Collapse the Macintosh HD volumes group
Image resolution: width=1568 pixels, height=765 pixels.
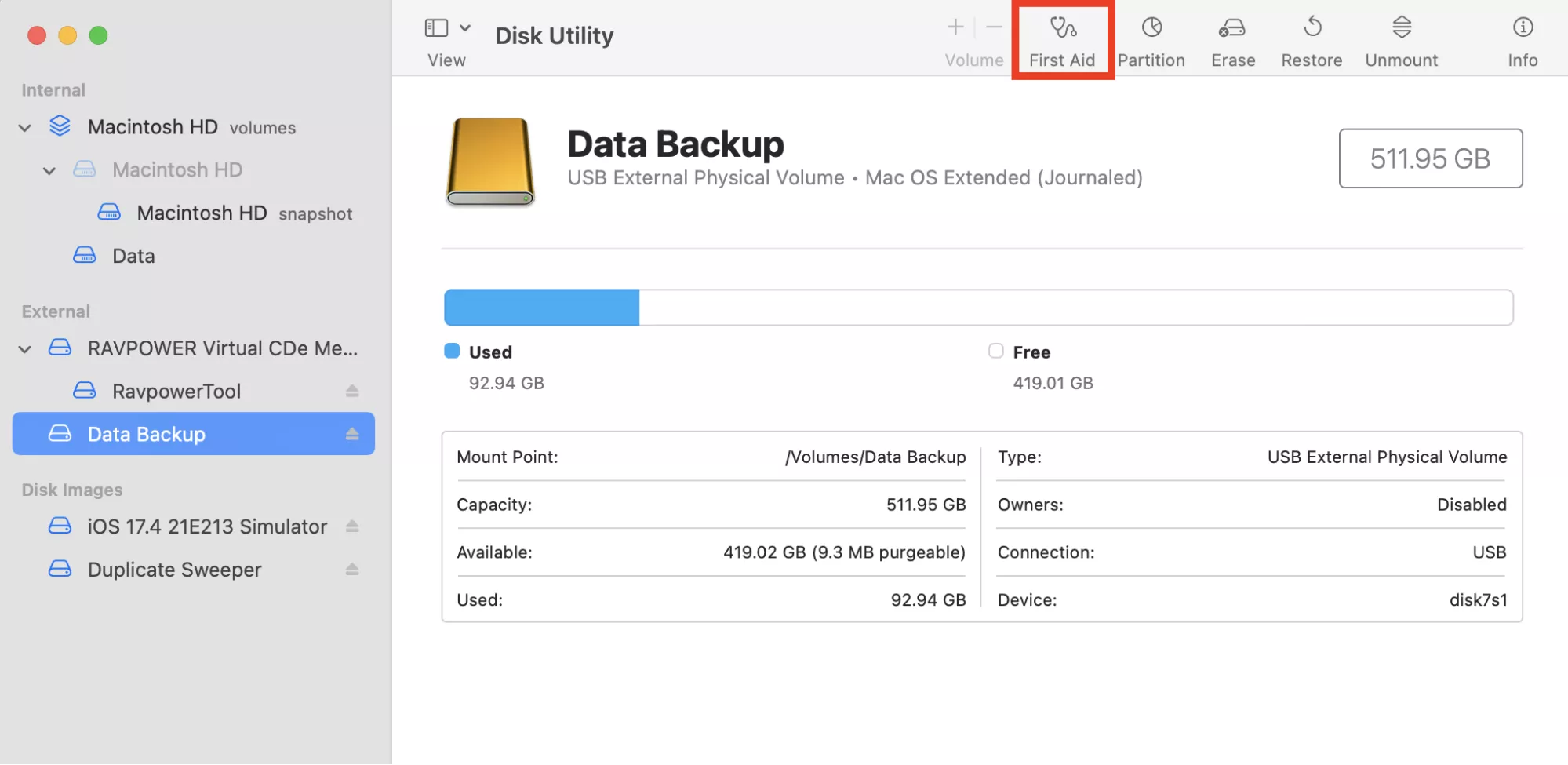(25, 128)
